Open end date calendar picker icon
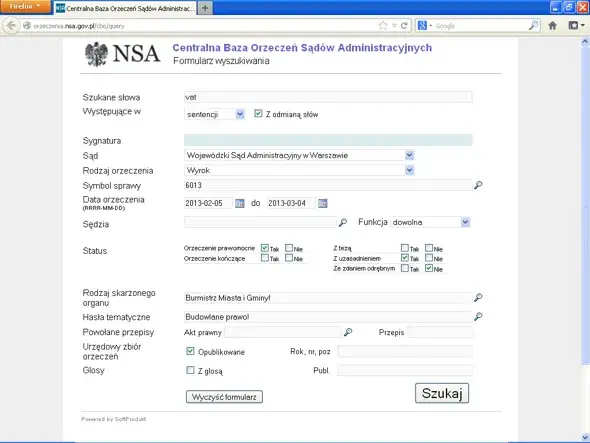Image resolution: width=590 pixels, height=443 pixels. click(322, 204)
